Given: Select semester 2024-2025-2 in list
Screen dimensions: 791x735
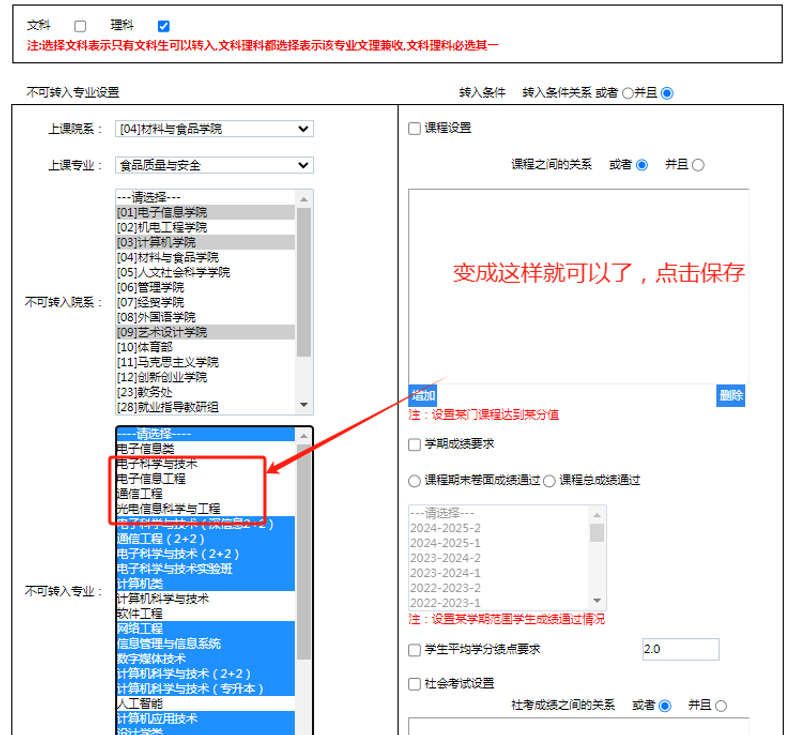Looking at the screenshot, I should click(x=499, y=528).
